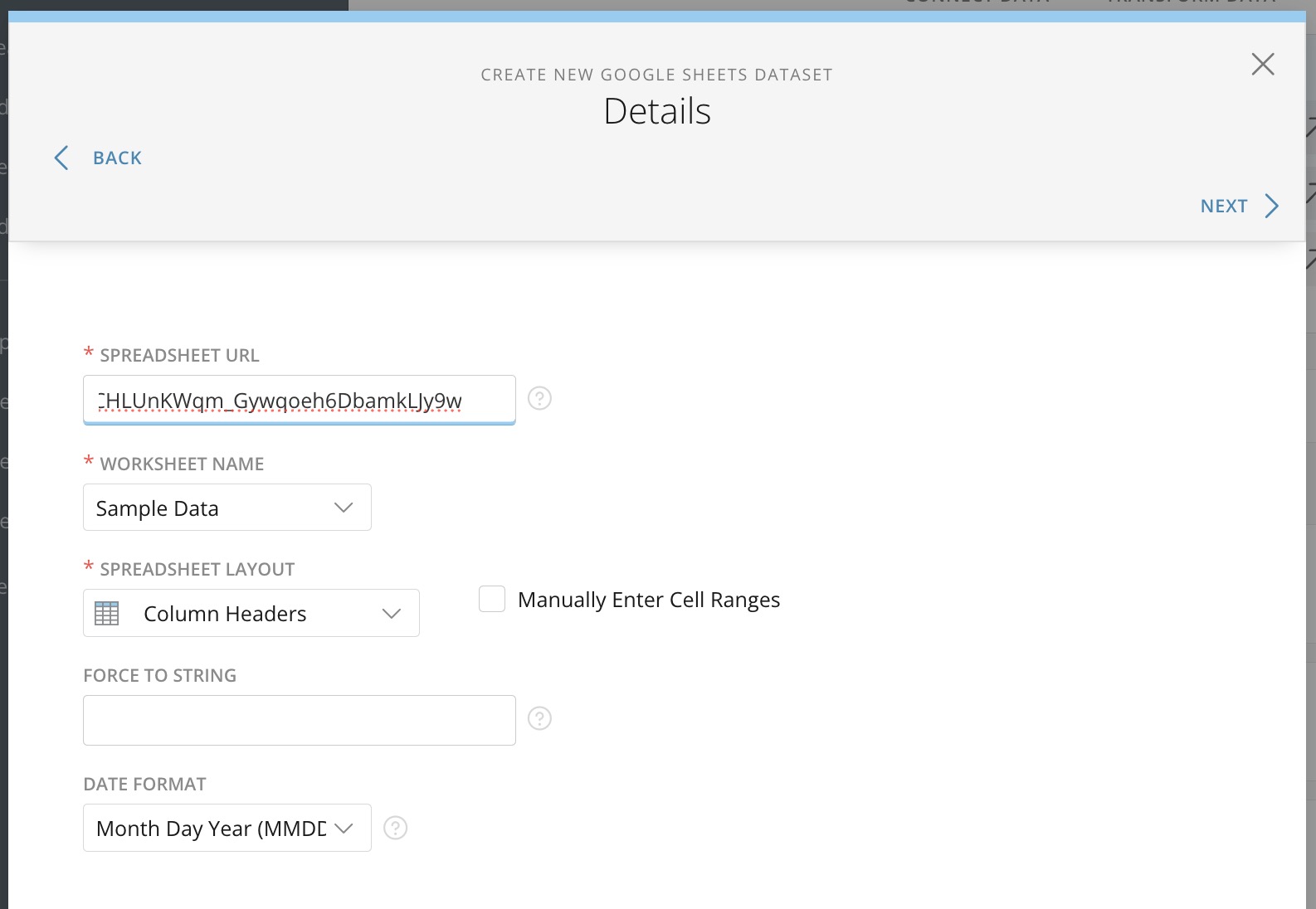Go back using the BACK link
Image resolution: width=1316 pixels, height=909 pixels.
(117, 158)
